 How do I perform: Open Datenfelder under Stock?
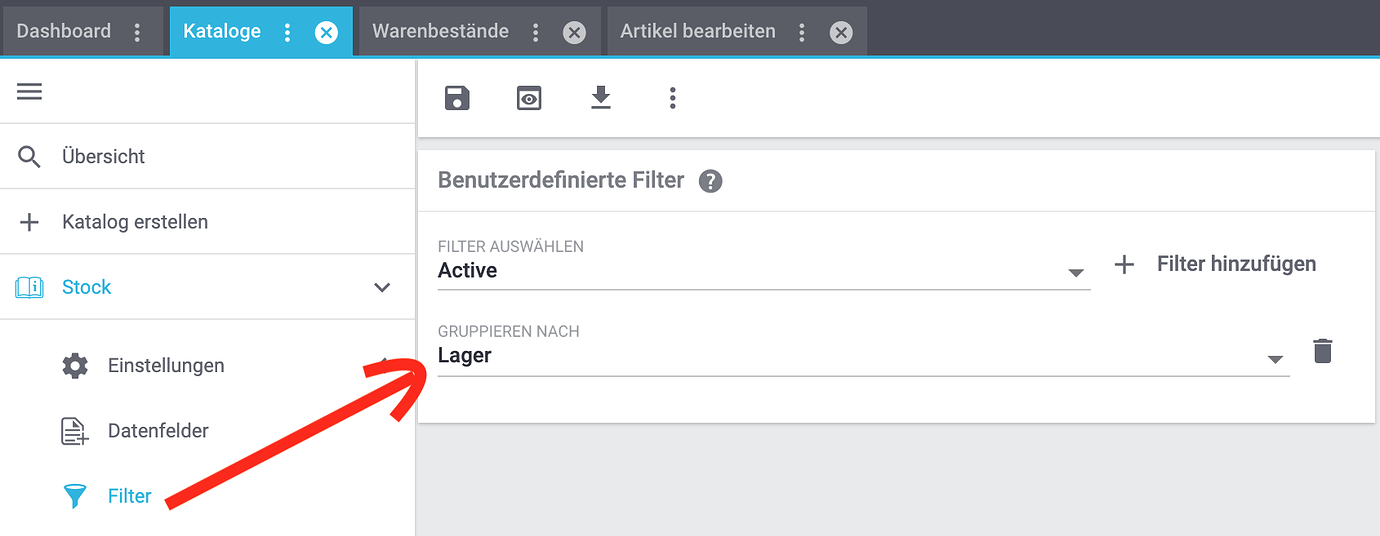(158, 431)
